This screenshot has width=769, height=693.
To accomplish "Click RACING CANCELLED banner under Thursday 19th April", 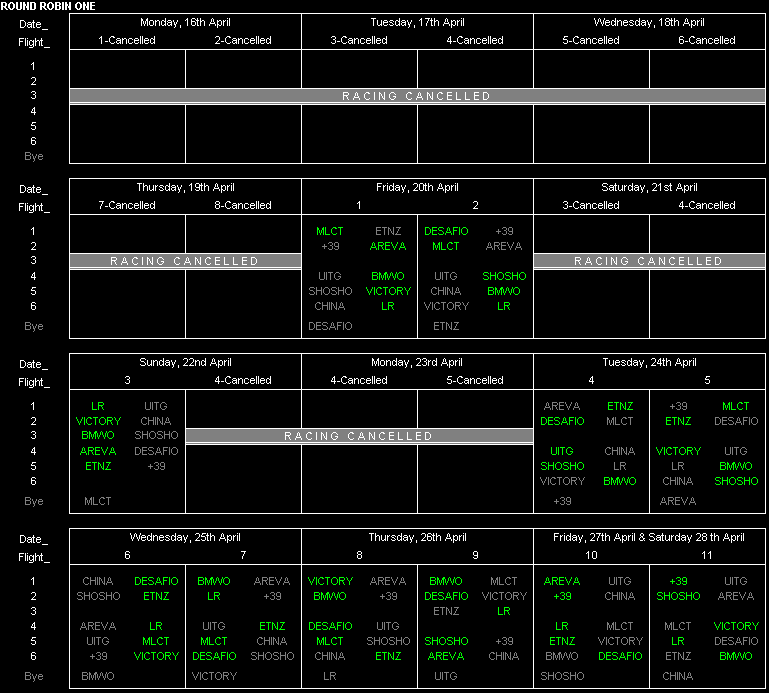I will [x=185, y=261].
